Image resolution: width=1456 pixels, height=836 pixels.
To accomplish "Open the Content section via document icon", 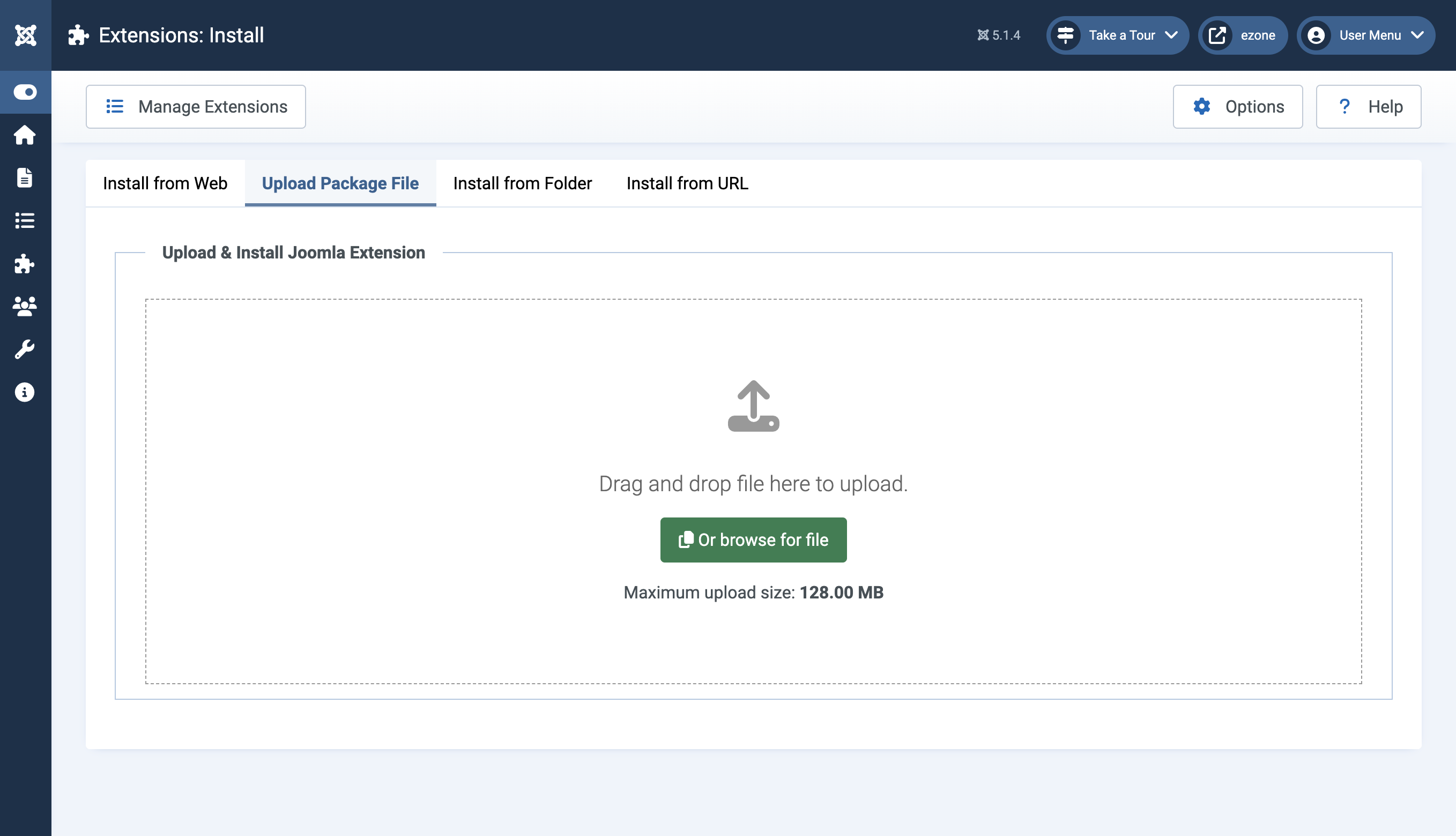I will click(25, 178).
